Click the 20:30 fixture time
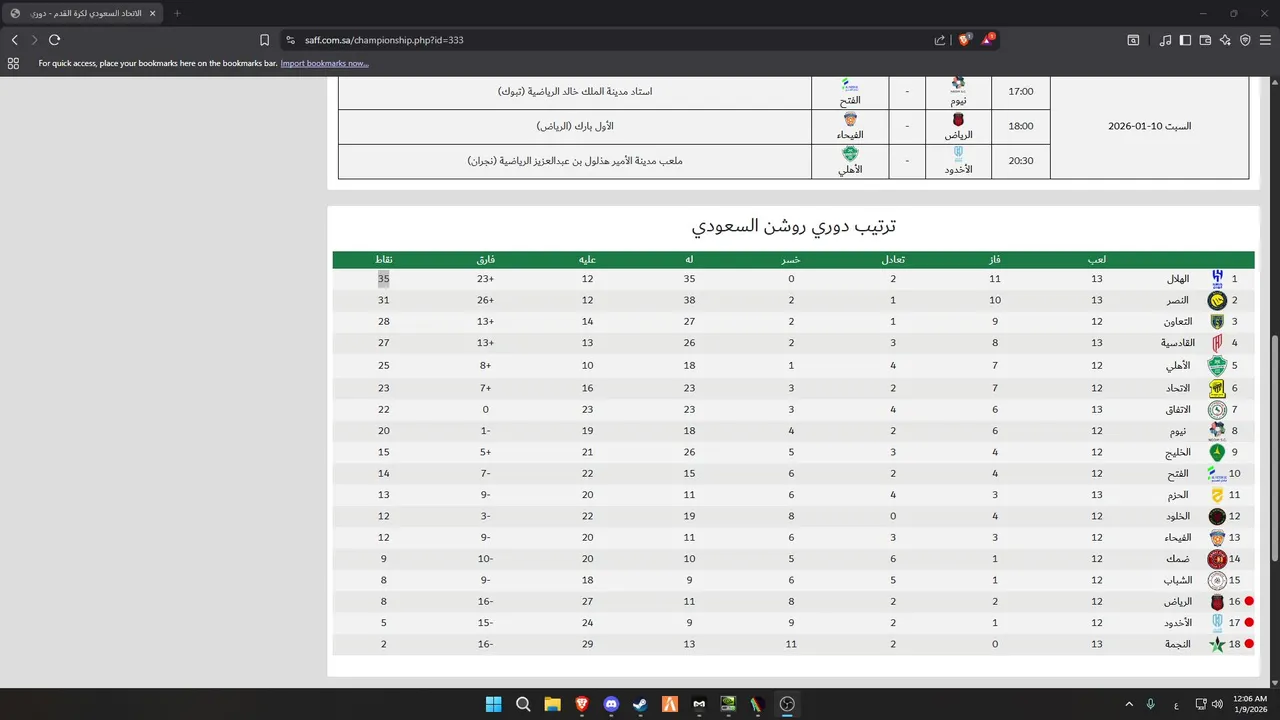Viewport: 1280px width, 720px height. (x=1021, y=161)
